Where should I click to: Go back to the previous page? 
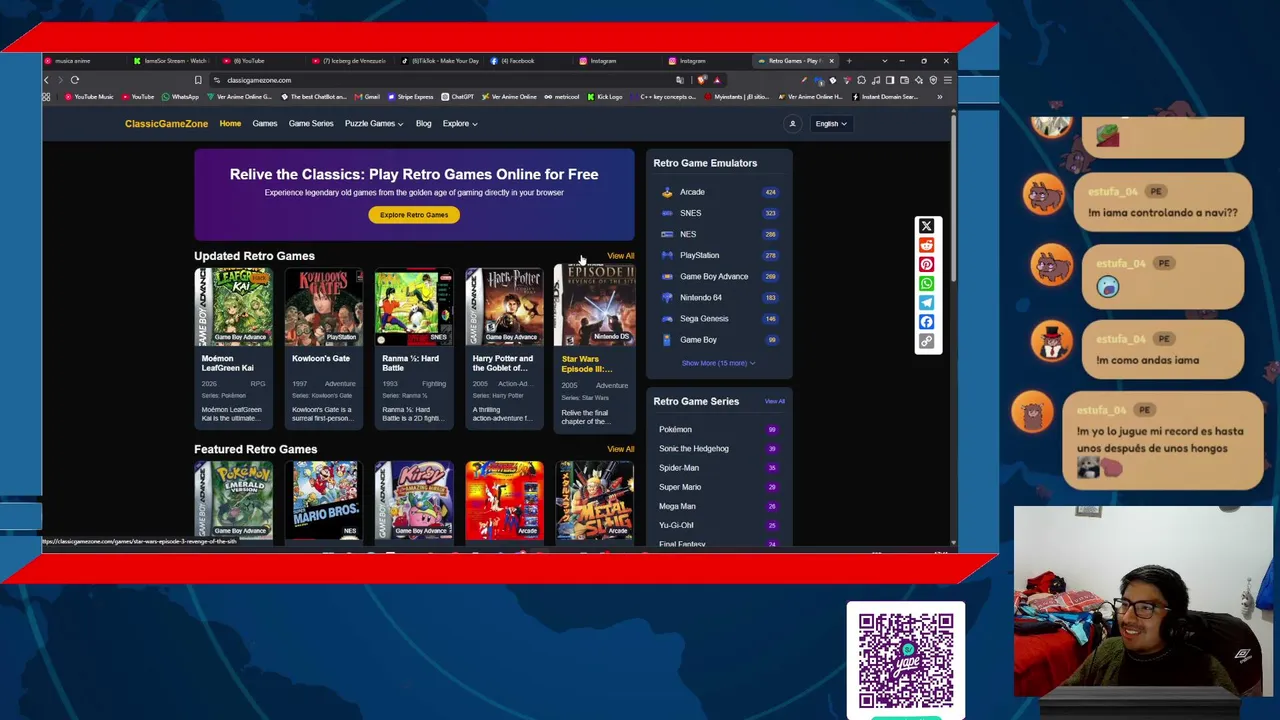point(46,80)
